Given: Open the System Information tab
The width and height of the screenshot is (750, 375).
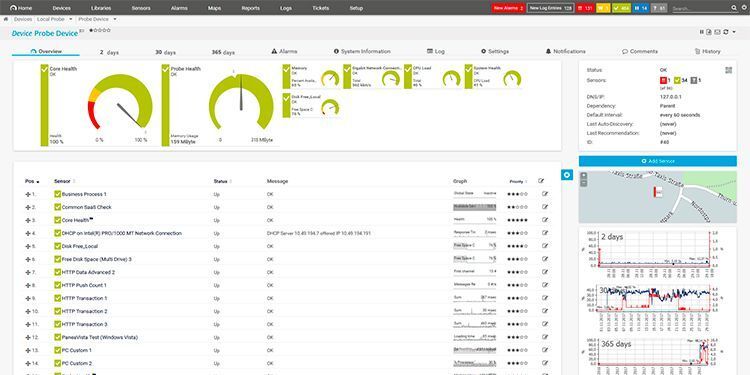Looking at the screenshot, I should tap(362, 51).
